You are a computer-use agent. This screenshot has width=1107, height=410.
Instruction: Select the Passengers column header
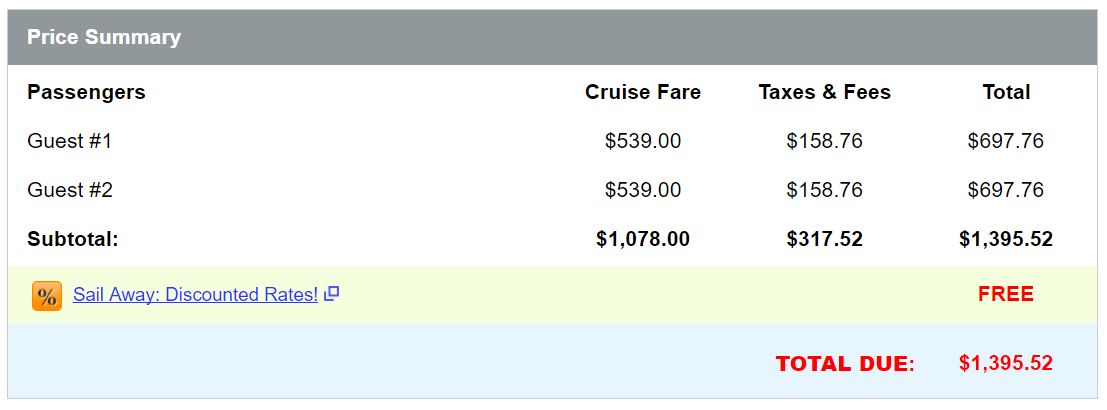pyautogui.click(x=86, y=92)
